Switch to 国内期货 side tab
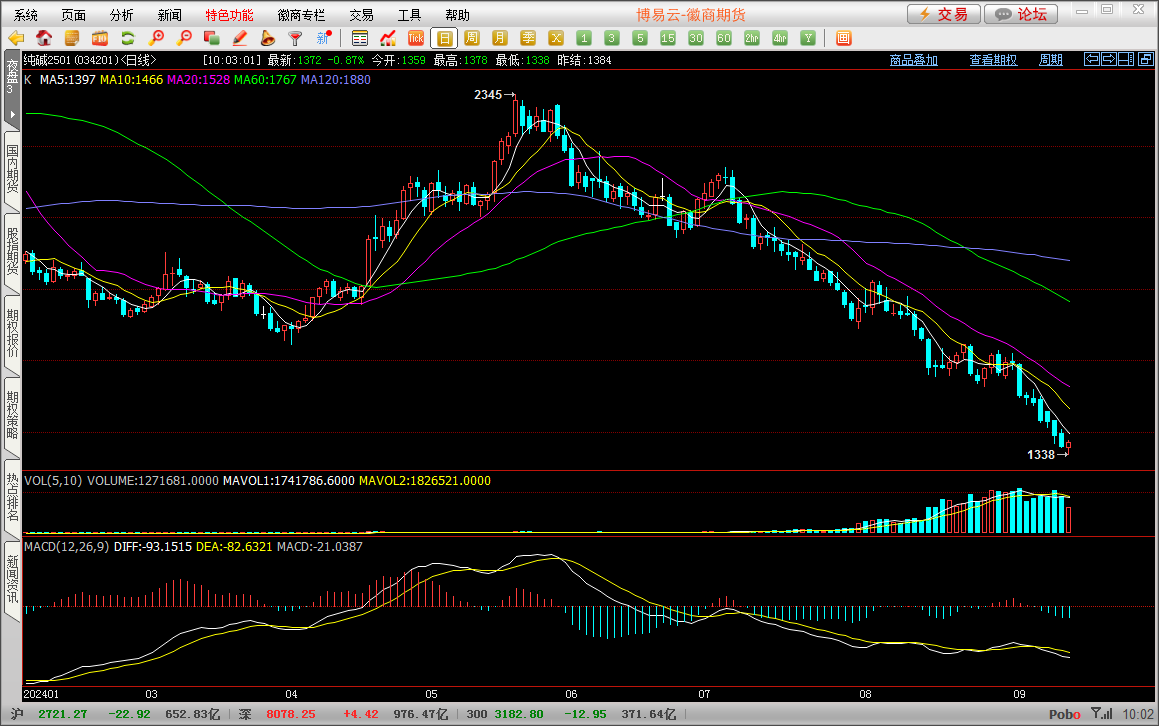The height and width of the screenshot is (726, 1159). click(x=12, y=169)
